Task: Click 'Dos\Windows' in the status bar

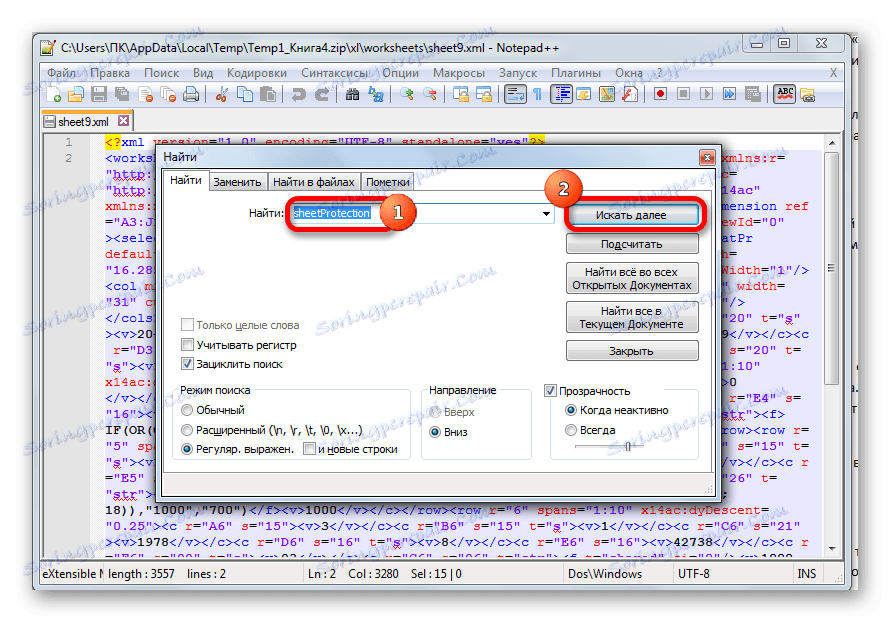Action: pos(604,574)
